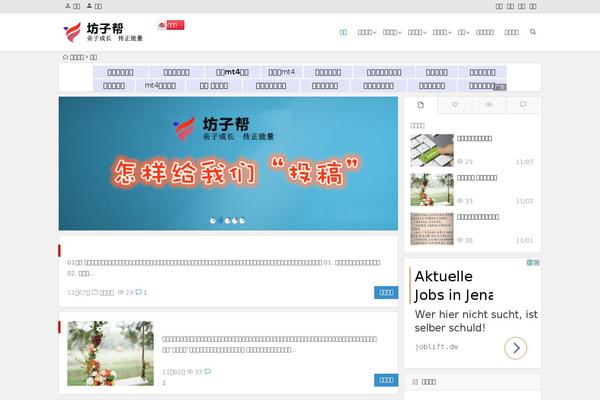Image resolution: width=600 pixels, height=400 pixels.
Task: Click the bold tag with mt4 in middle
Action: click(232, 72)
